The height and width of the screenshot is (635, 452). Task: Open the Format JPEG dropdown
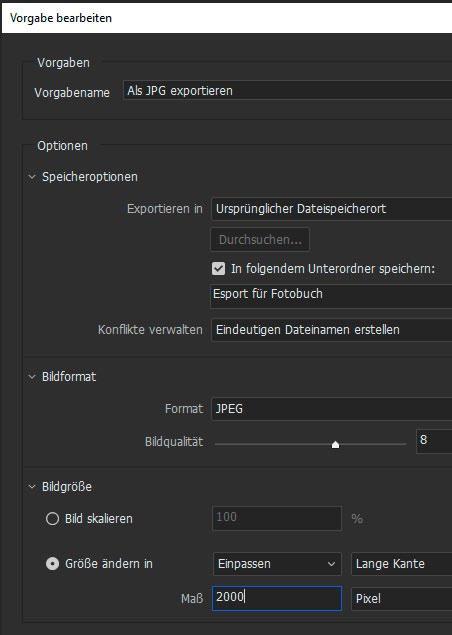click(331, 409)
